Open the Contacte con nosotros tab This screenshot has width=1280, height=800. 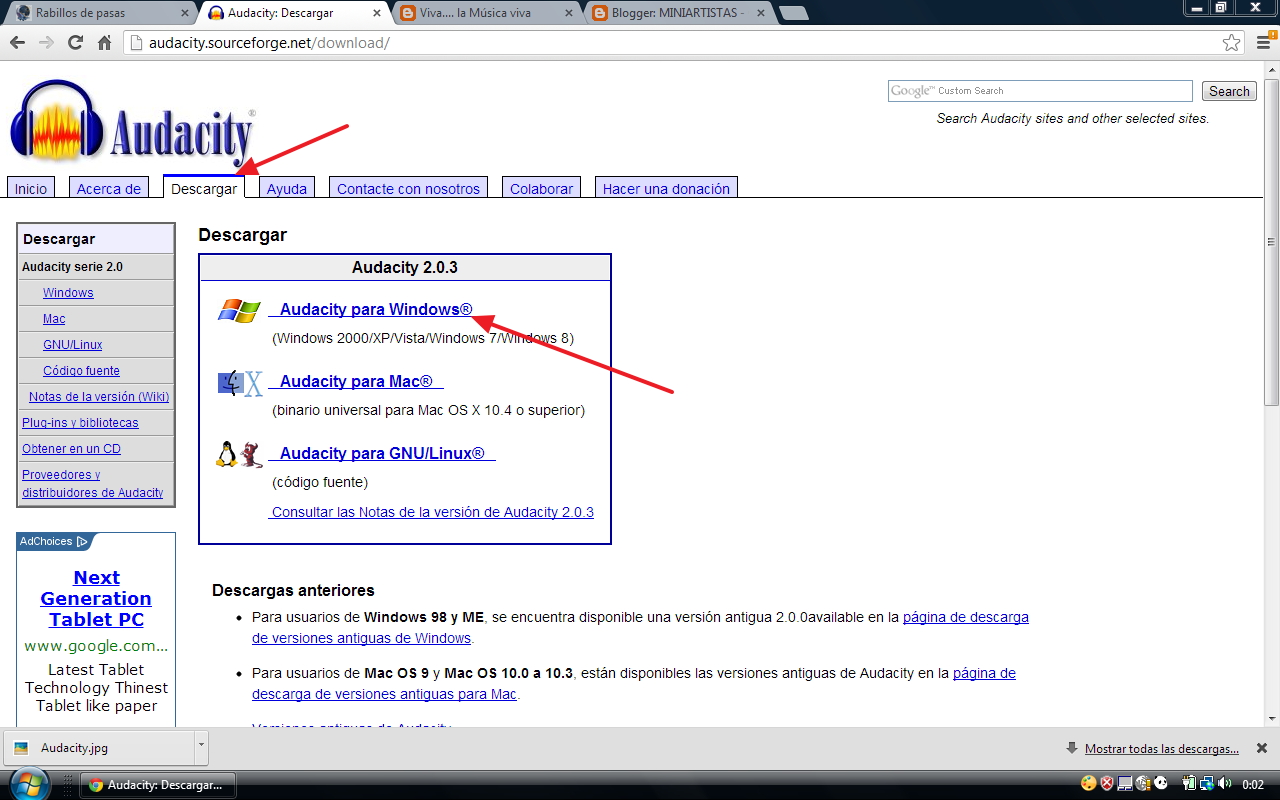click(x=408, y=188)
